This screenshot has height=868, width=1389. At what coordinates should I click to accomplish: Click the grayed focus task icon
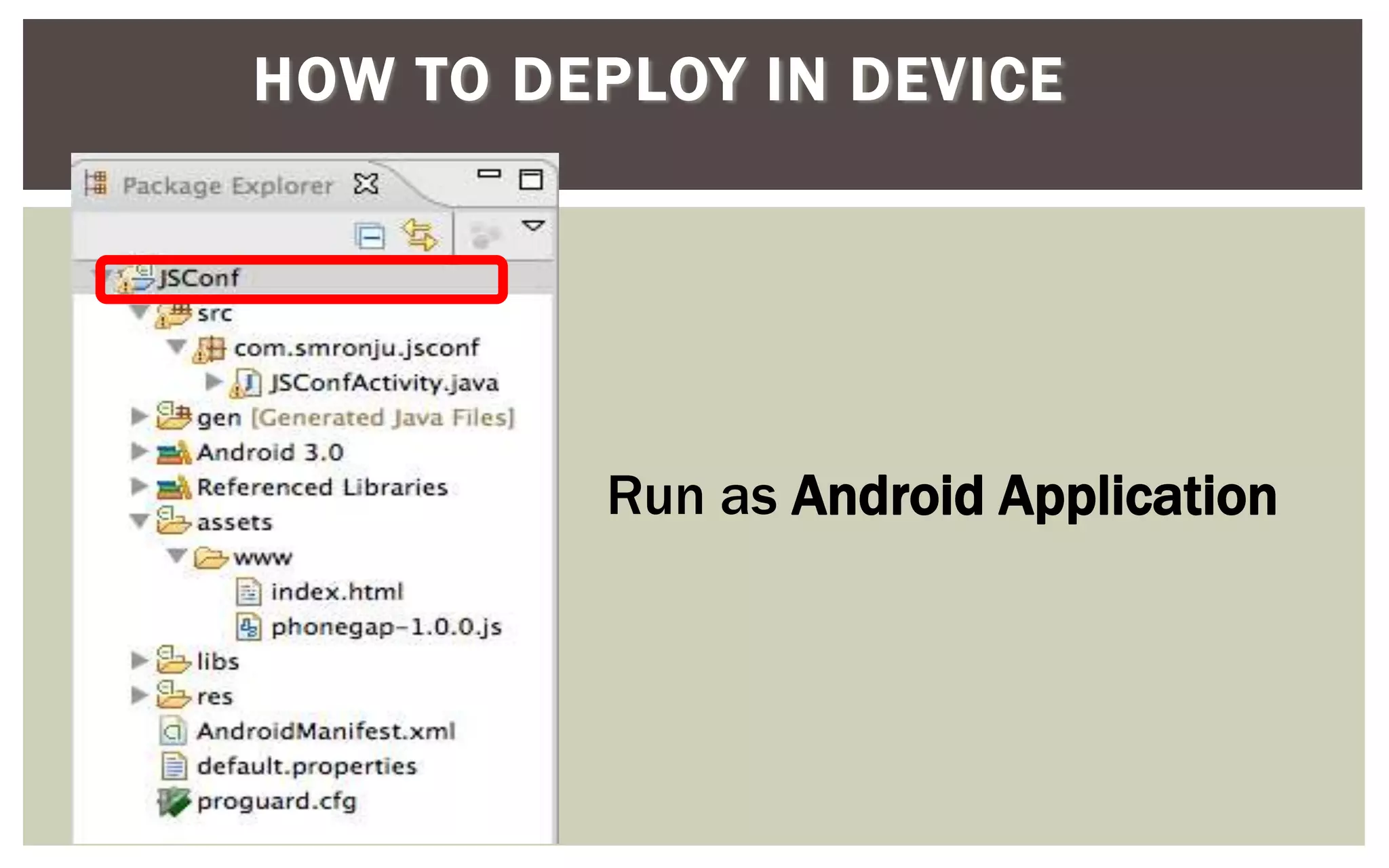click(x=486, y=235)
